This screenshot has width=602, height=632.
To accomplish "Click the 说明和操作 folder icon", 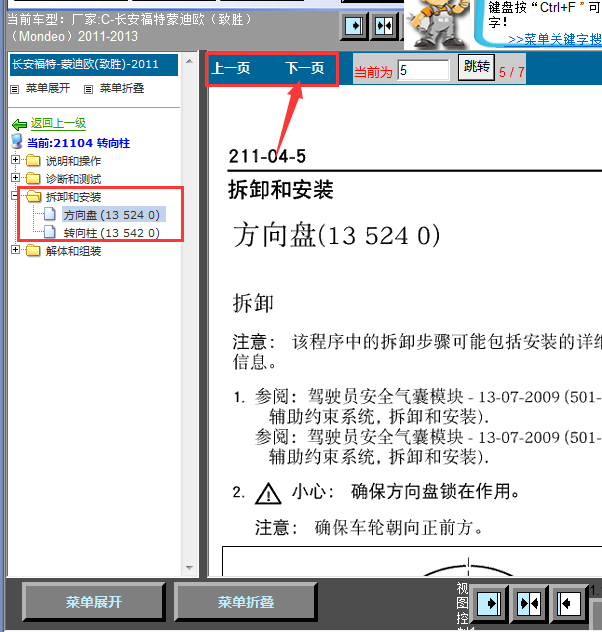I will click(x=33, y=161).
